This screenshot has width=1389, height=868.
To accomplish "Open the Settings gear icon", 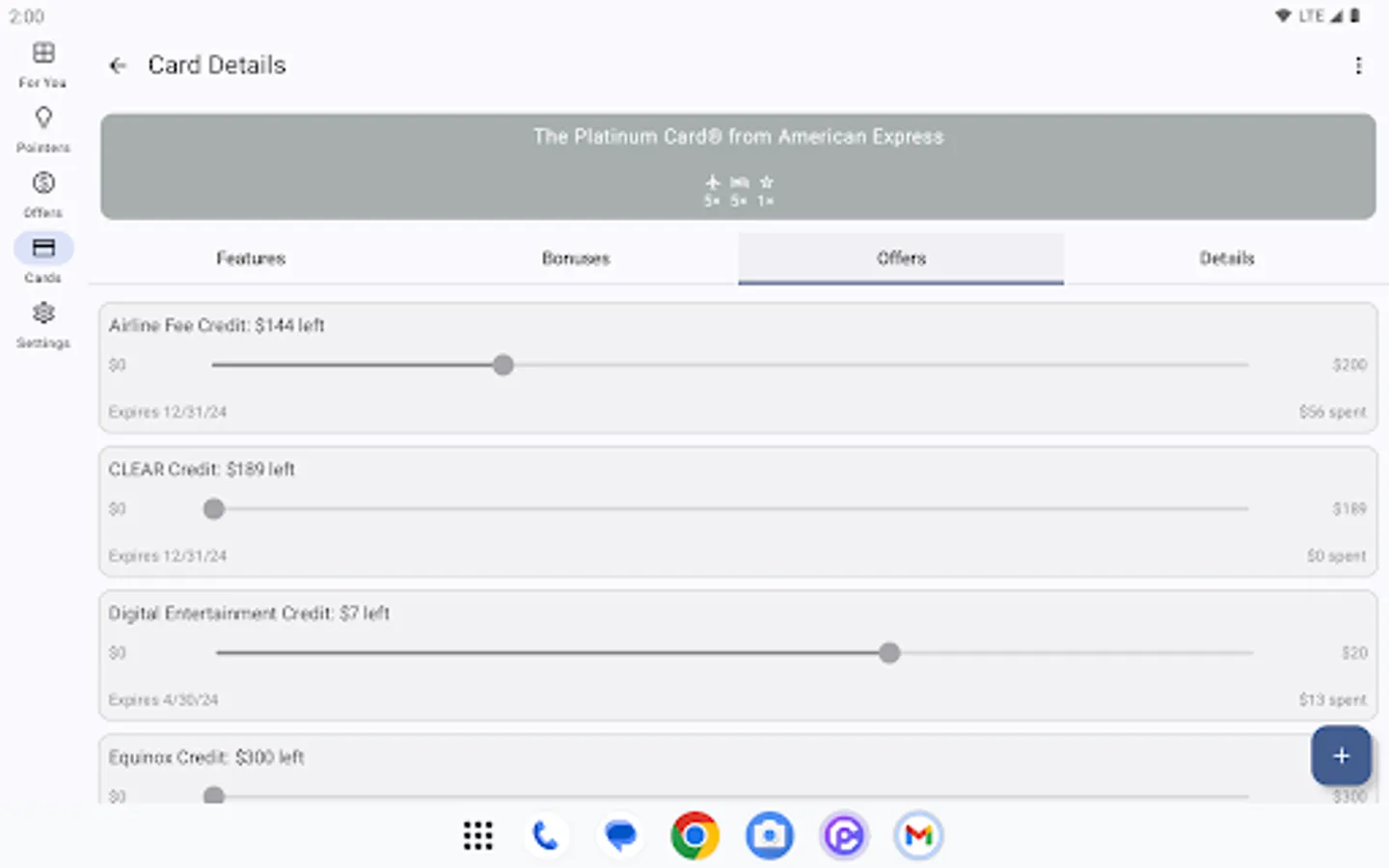I will pyautogui.click(x=43, y=312).
